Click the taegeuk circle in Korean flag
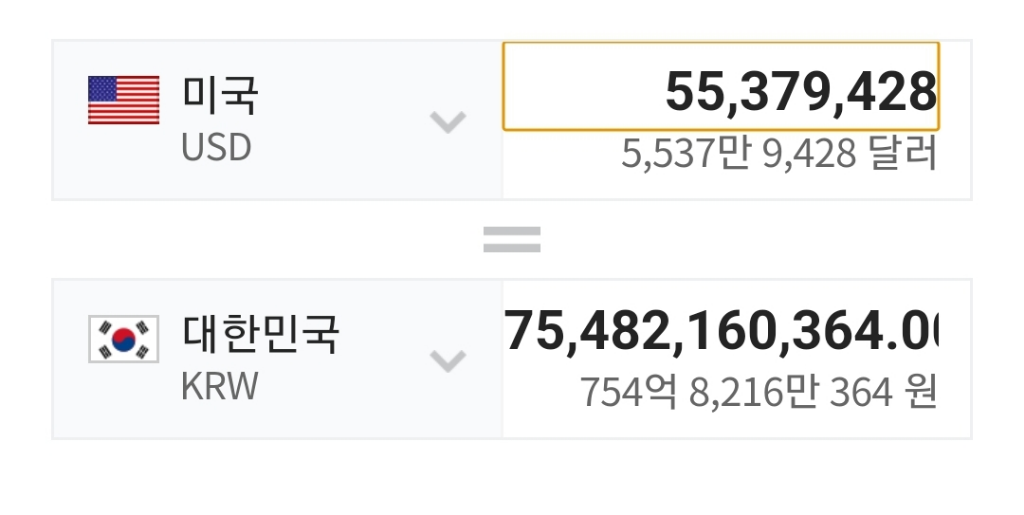The image size is (1024, 515). click(124, 339)
